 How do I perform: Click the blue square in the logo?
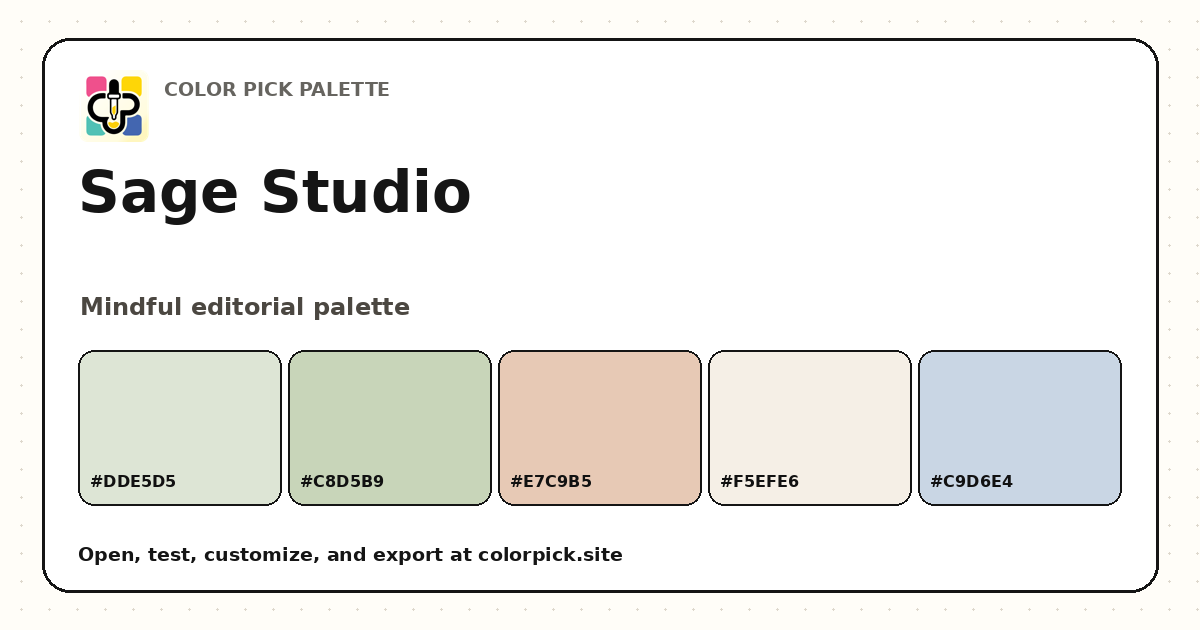point(133,126)
